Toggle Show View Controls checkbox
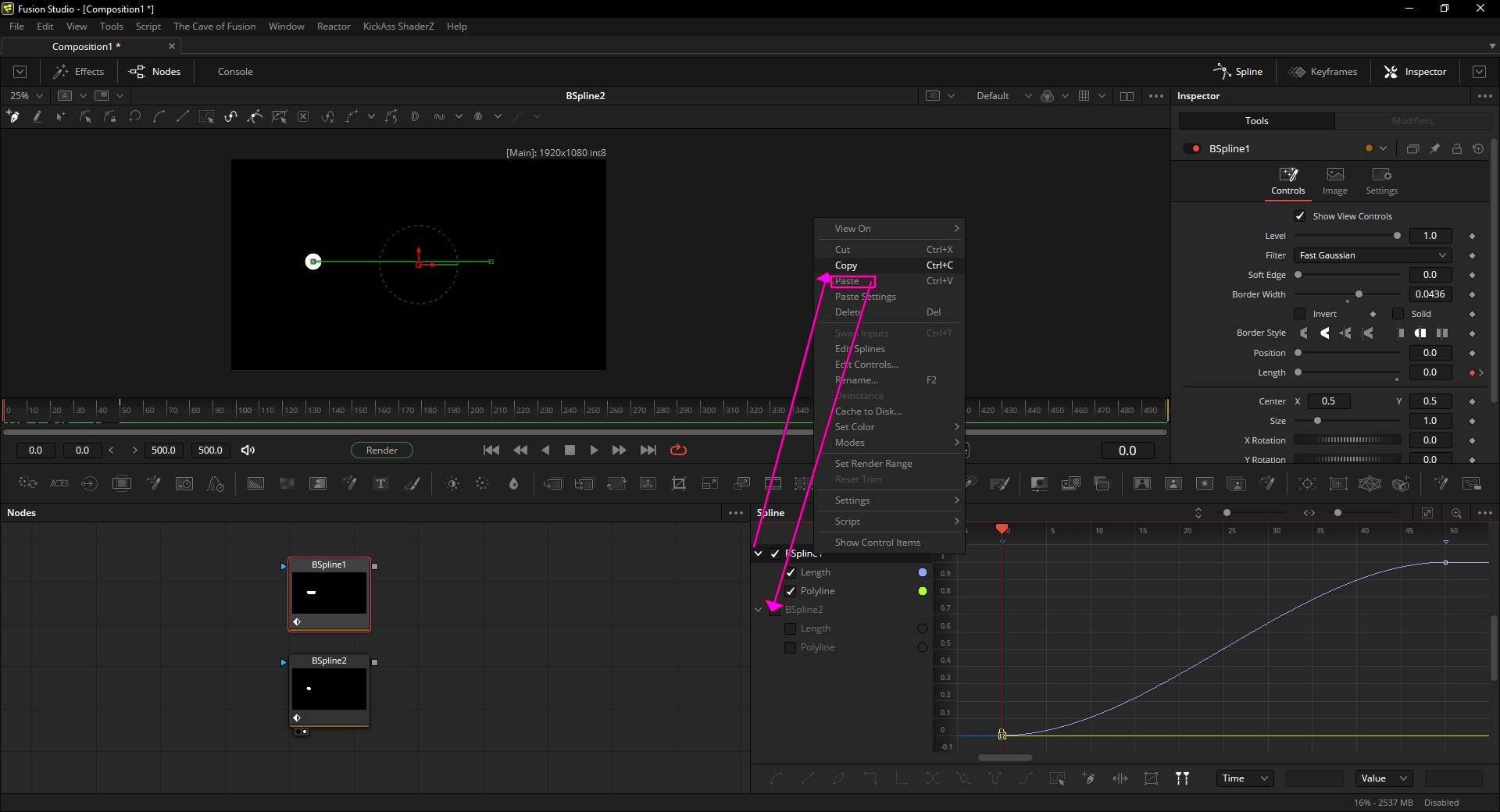1500x812 pixels. (x=1300, y=216)
